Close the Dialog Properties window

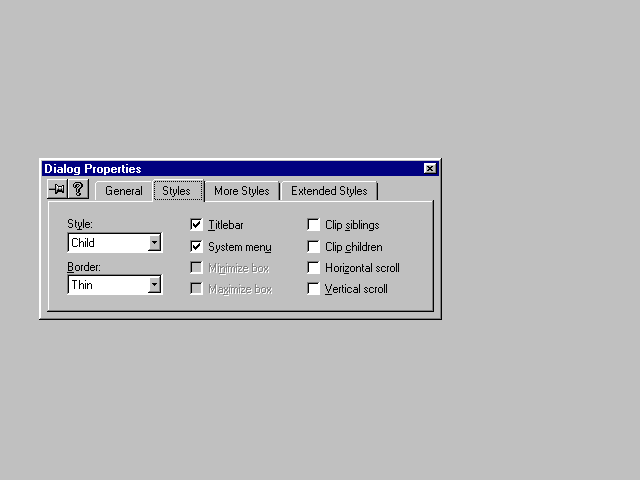point(430,168)
